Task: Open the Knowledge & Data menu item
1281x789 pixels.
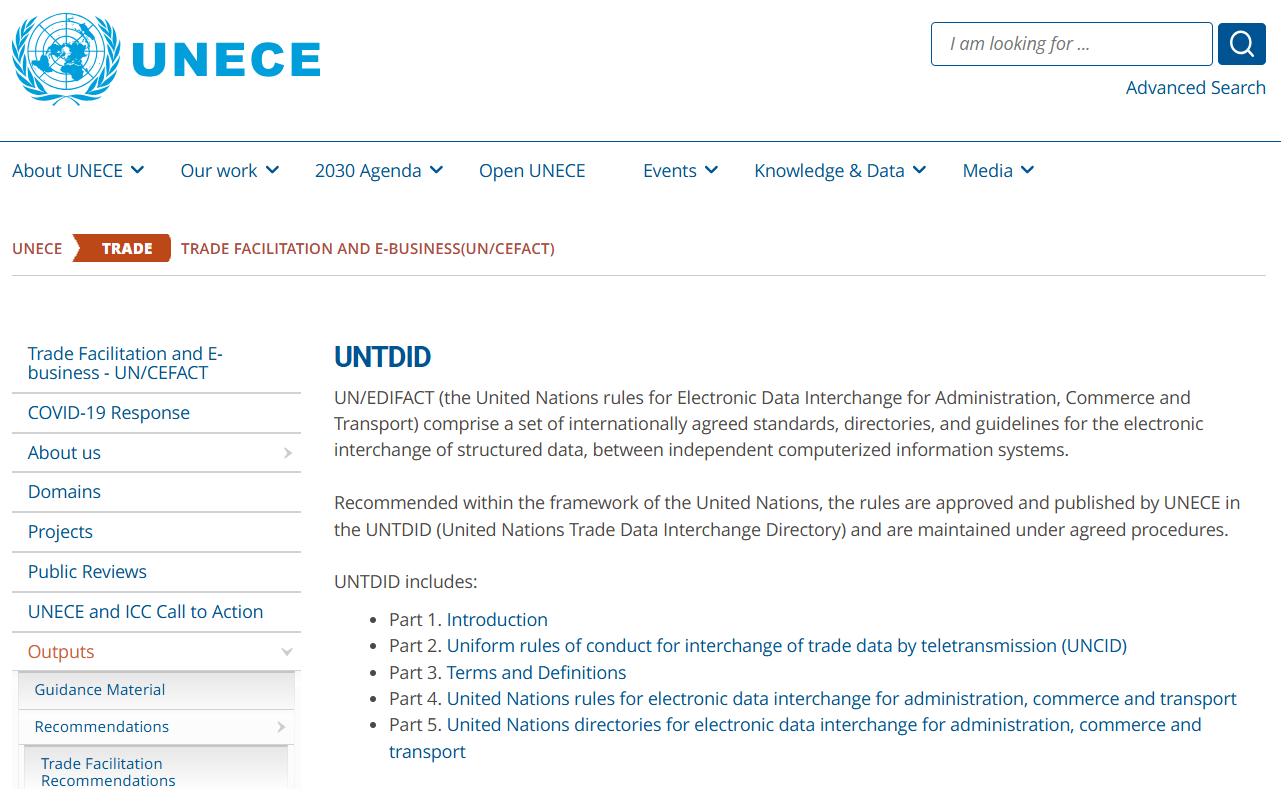Action: coord(829,171)
